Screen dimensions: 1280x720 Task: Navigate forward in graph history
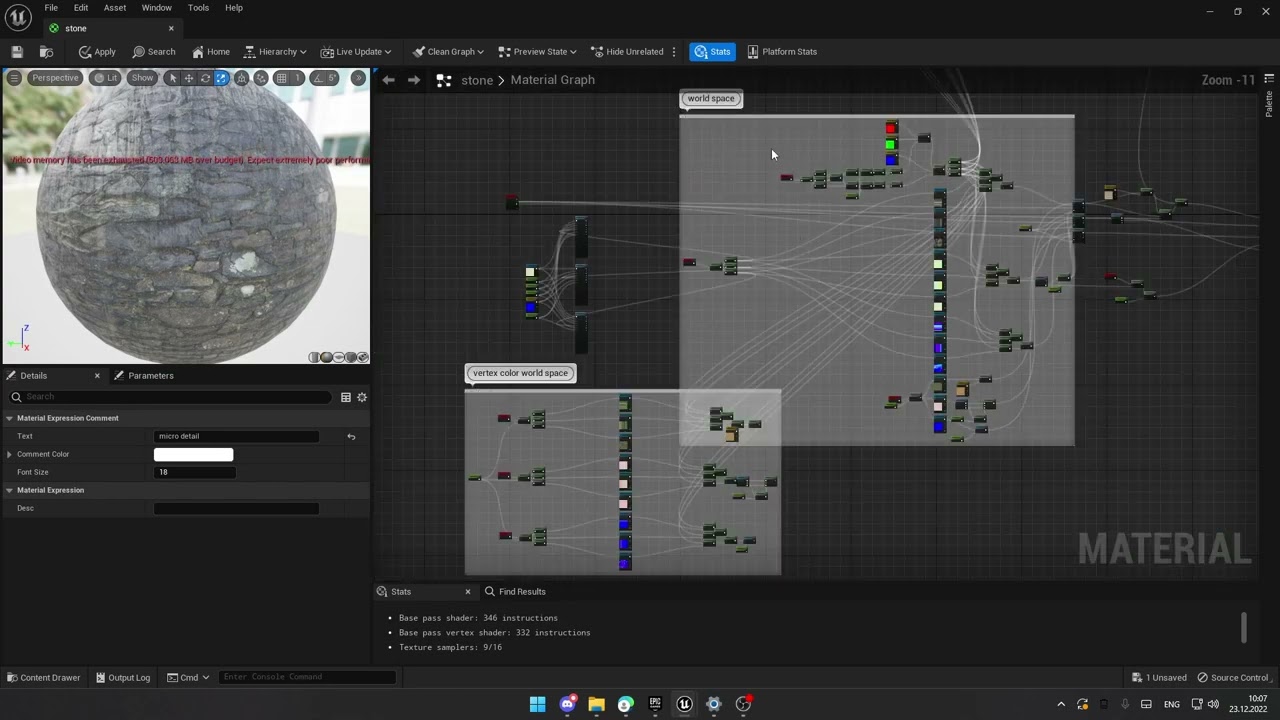click(x=414, y=80)
